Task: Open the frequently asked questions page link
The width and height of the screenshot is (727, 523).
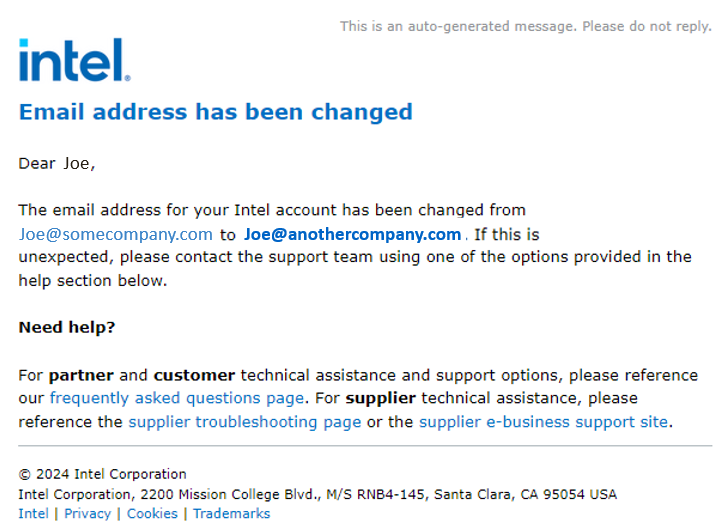Action: coord(176,398)
